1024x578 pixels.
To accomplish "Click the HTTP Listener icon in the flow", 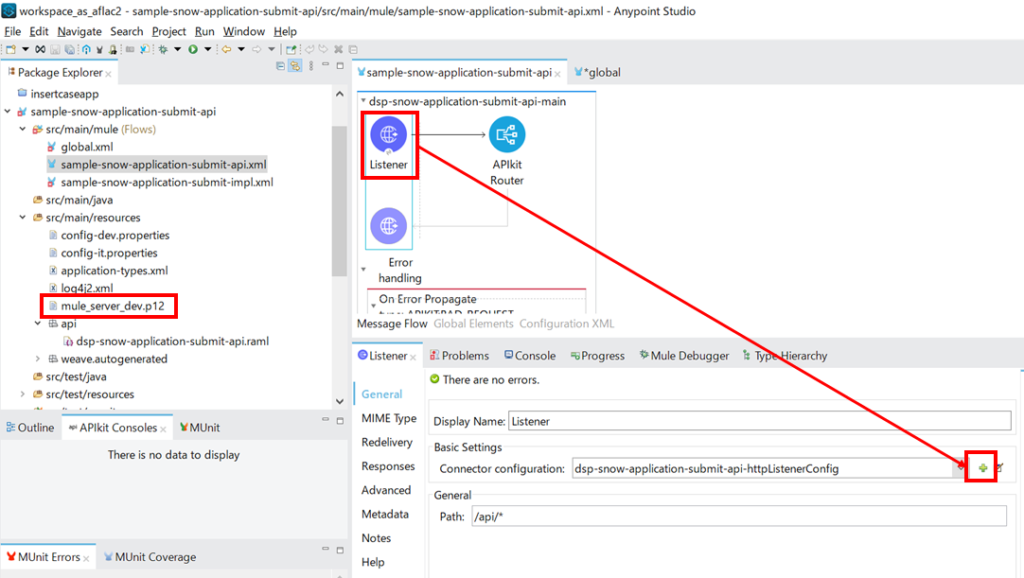I will (x=388, y=135).
